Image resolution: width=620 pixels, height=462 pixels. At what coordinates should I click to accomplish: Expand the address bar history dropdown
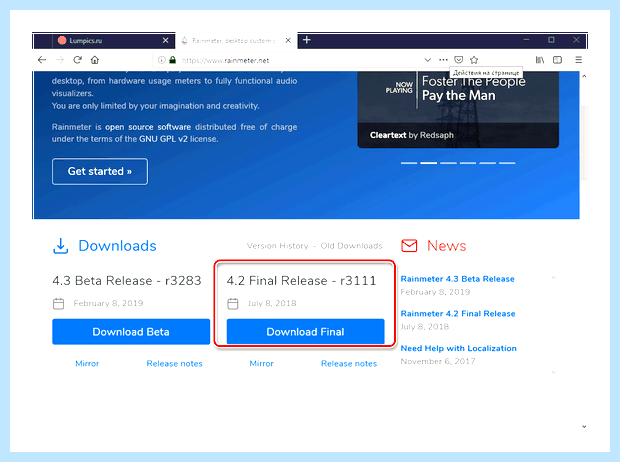point(427,60)
